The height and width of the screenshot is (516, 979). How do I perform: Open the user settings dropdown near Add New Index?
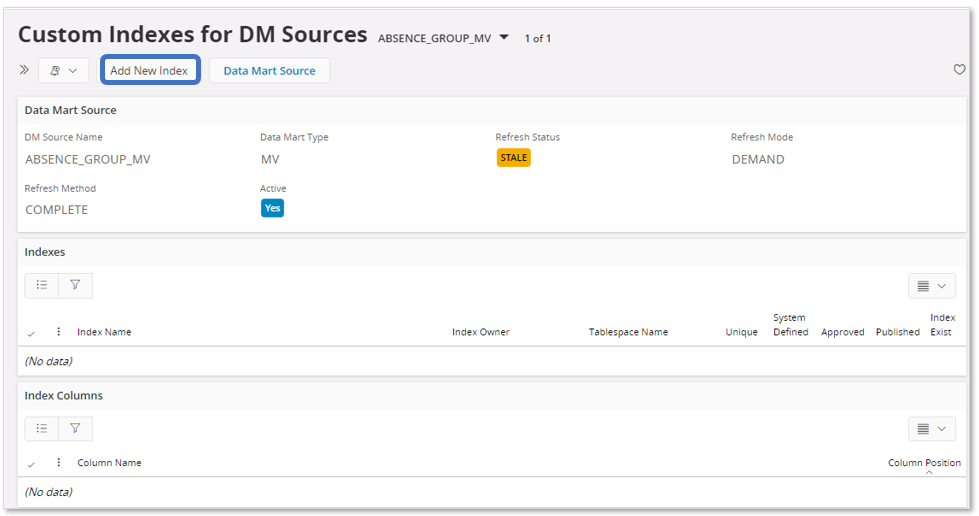point(64,71)
